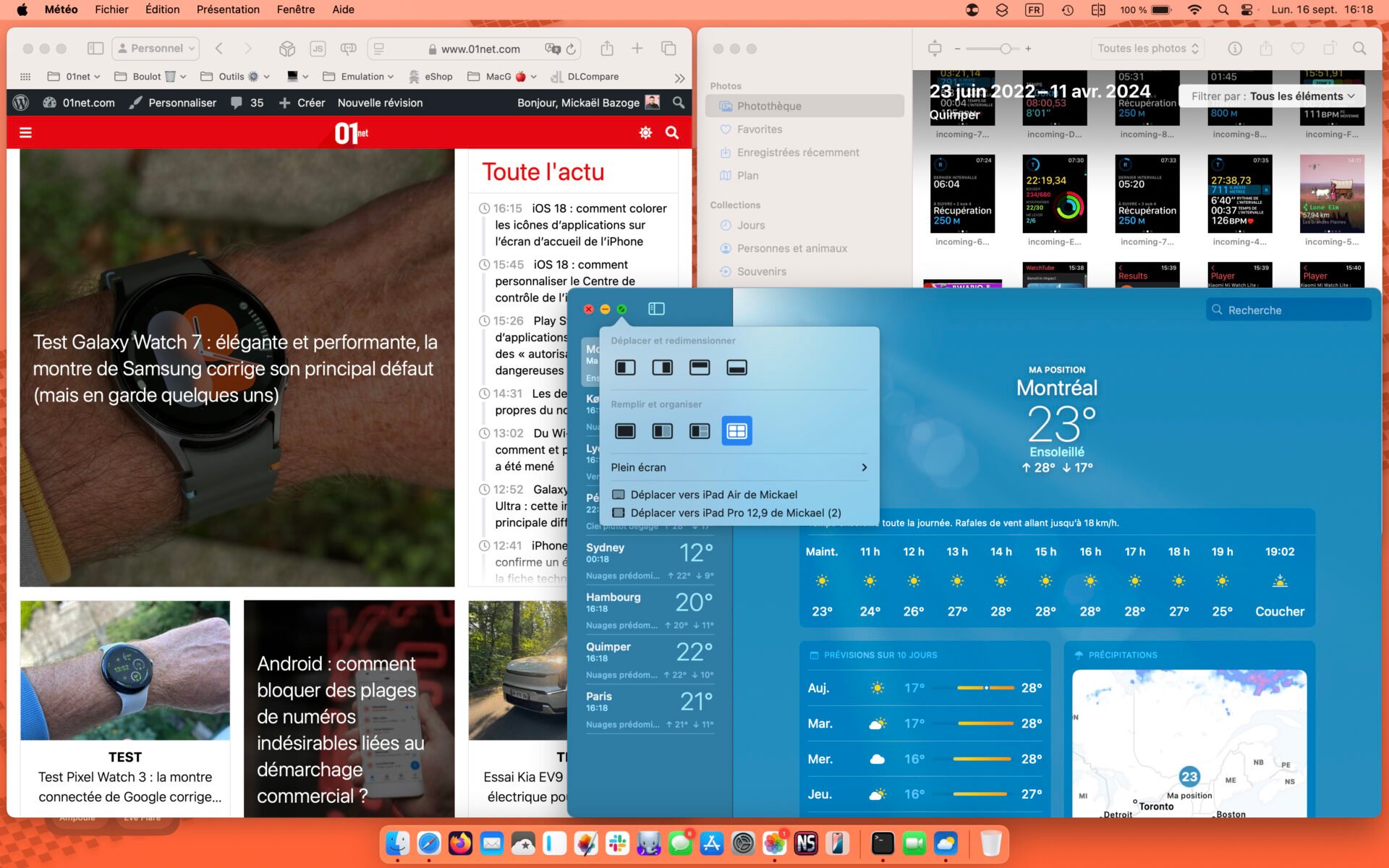This screenshot has height=868, width=1389.
Task: Click the Safari share/upload icon
Action: (x=607, y=47)
